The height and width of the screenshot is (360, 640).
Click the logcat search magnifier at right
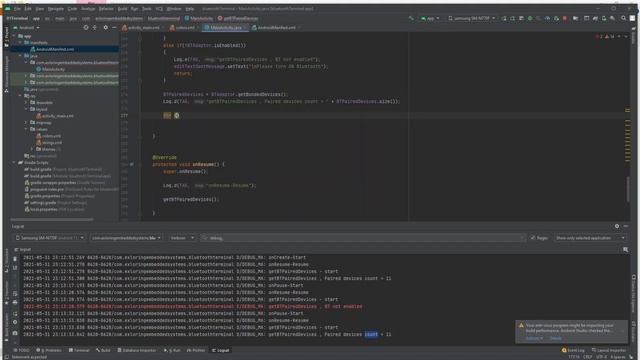[x=625, y=249]
